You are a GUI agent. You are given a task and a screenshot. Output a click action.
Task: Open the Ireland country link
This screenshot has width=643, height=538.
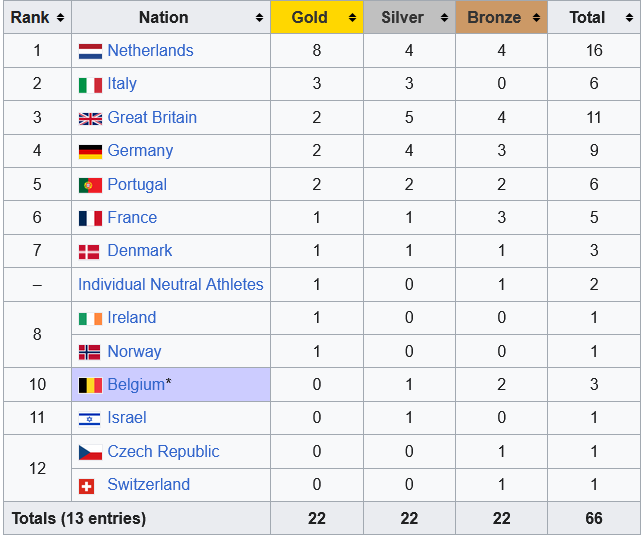click(132, 318)
